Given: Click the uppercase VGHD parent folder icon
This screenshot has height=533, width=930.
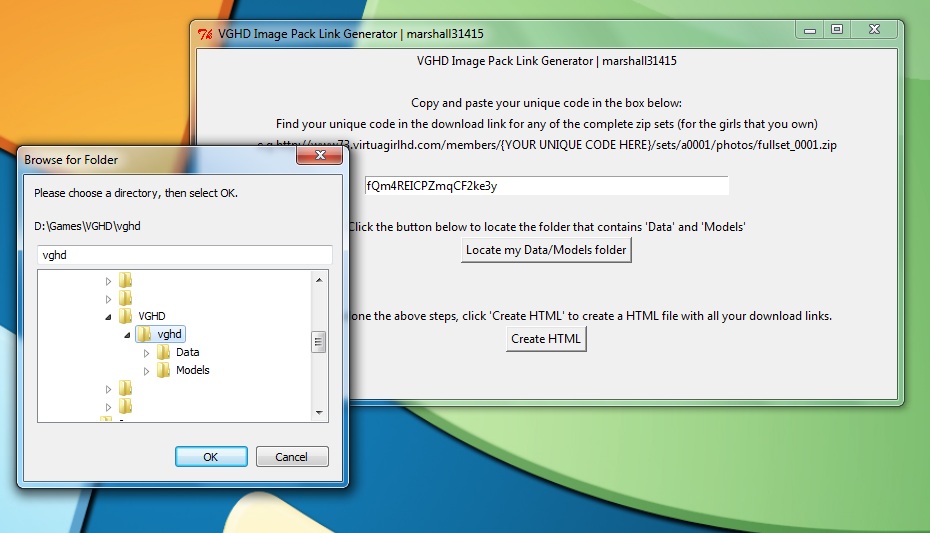Looking at the screenshot, I should tap(125, 316).
